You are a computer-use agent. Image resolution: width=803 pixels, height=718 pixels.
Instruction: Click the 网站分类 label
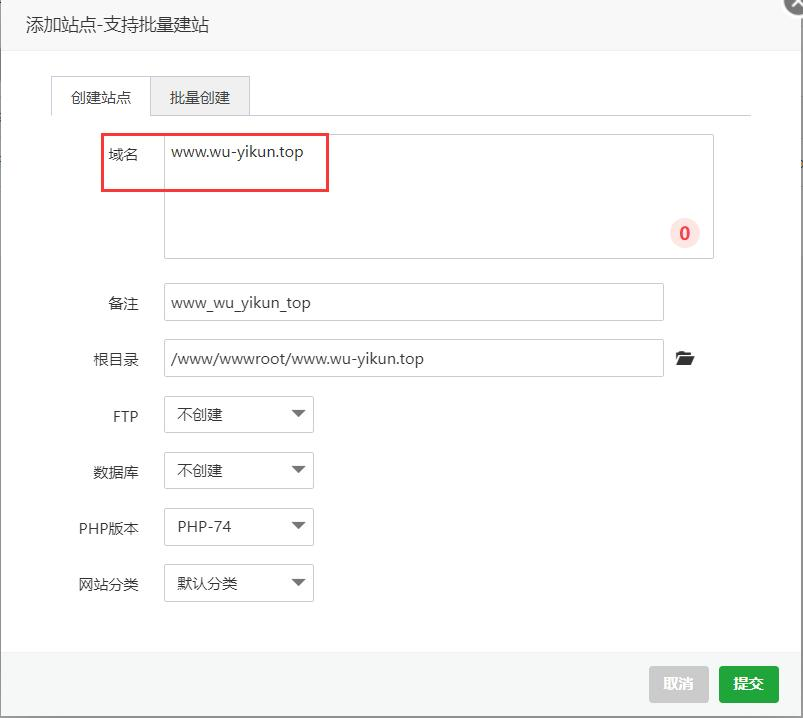(x=109, y=584)
